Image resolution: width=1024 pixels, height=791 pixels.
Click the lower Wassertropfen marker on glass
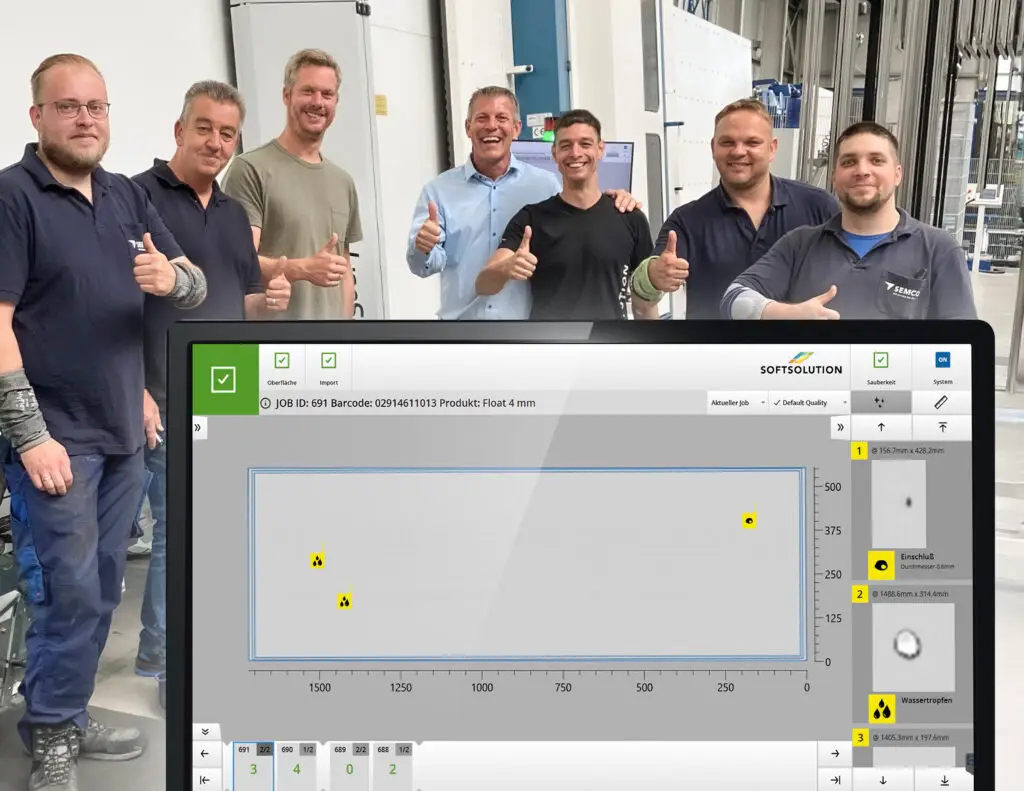(344, 601)
